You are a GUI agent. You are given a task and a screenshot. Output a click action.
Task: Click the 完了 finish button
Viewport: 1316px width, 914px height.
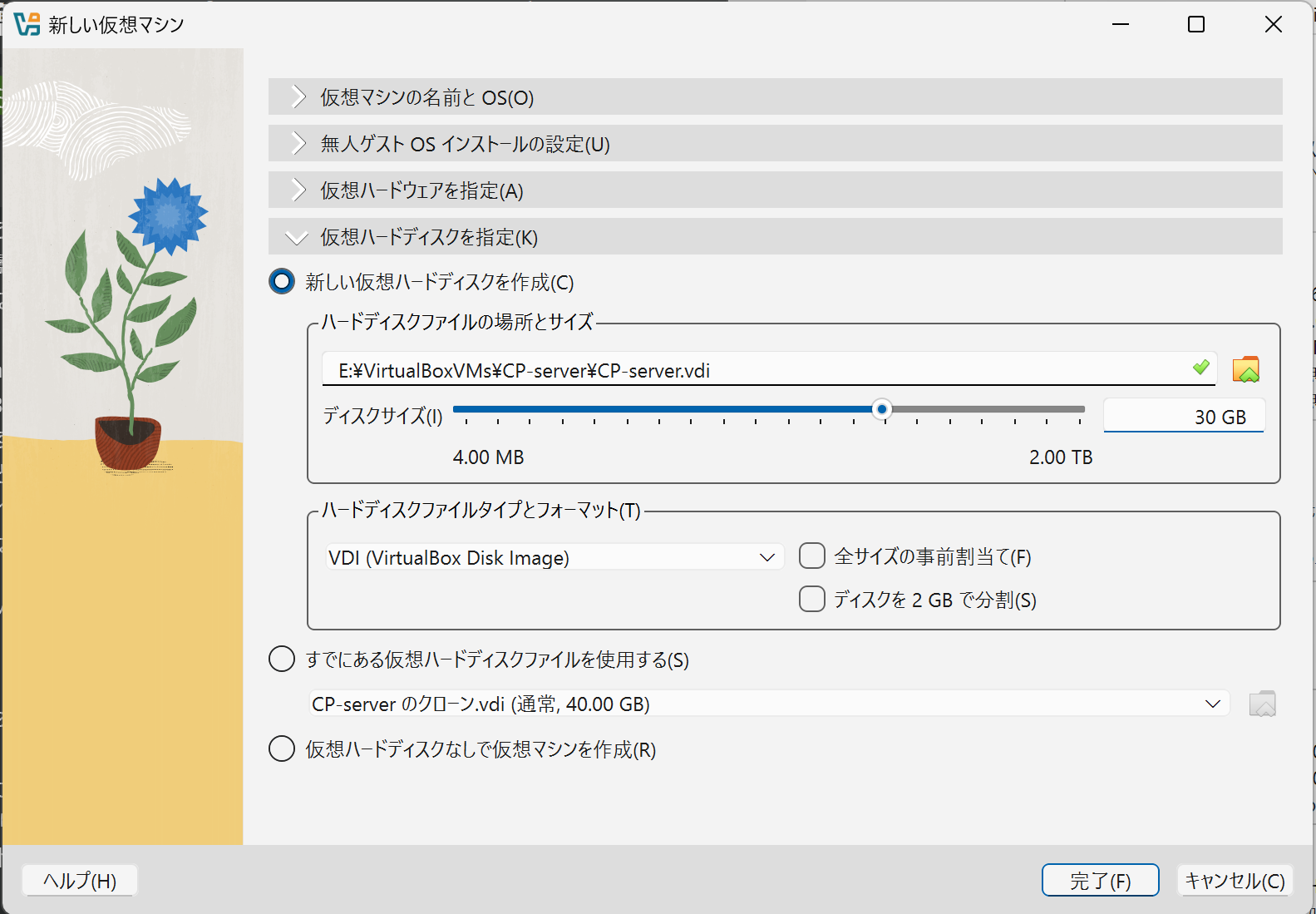click(1100, 880)
